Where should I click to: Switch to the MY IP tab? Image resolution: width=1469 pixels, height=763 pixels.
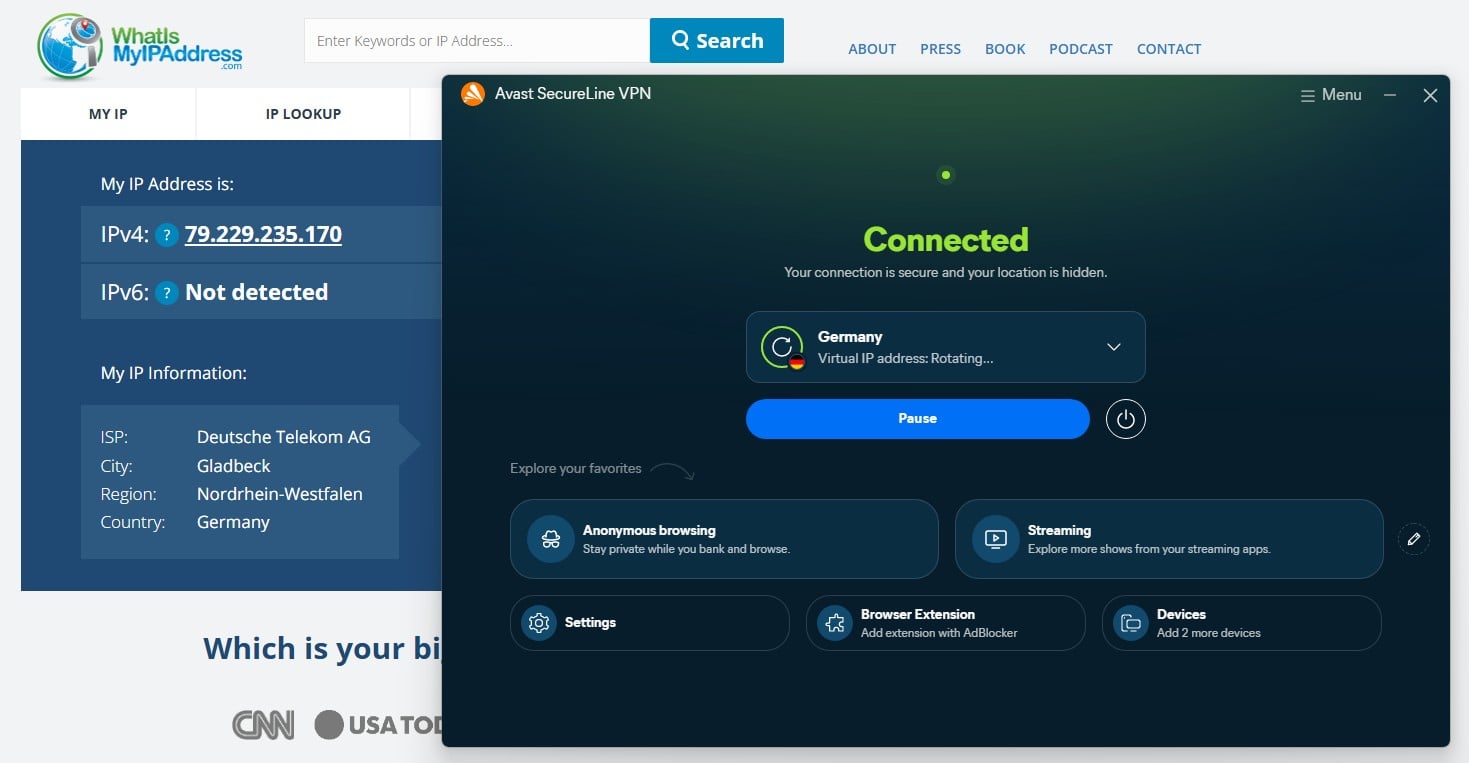(108, 114)
